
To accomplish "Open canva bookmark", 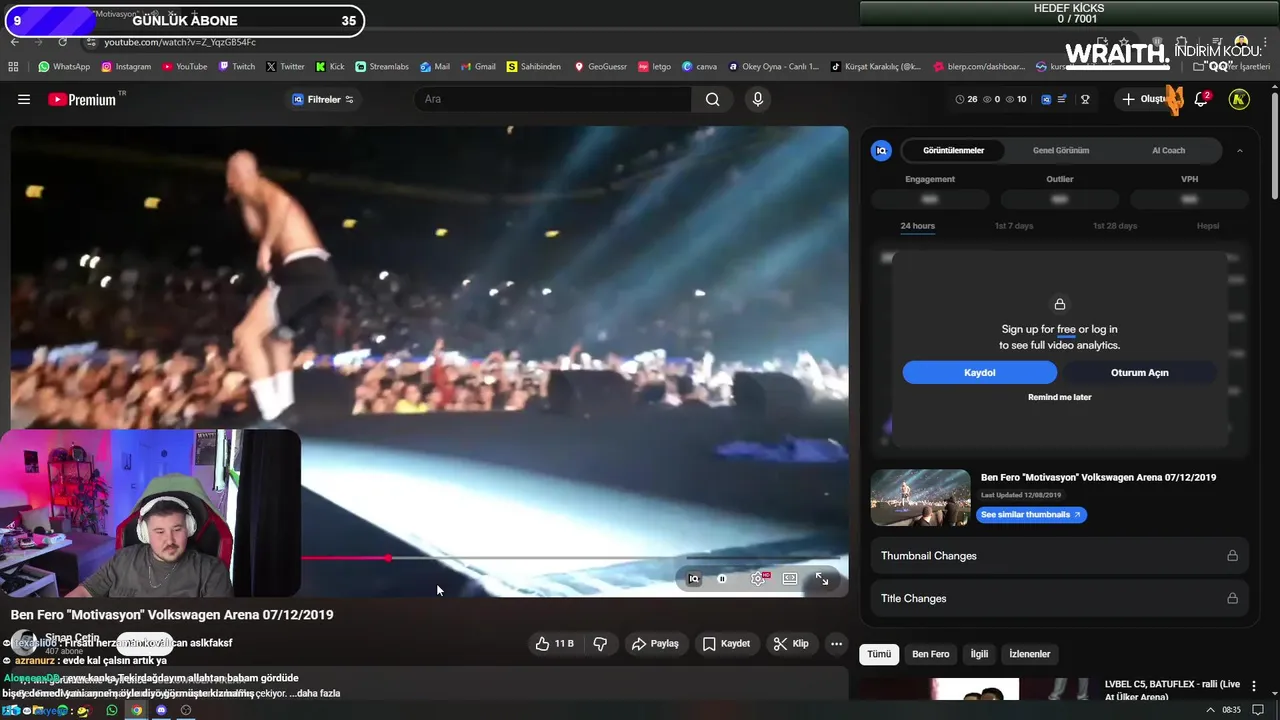I will click(700, 67).
